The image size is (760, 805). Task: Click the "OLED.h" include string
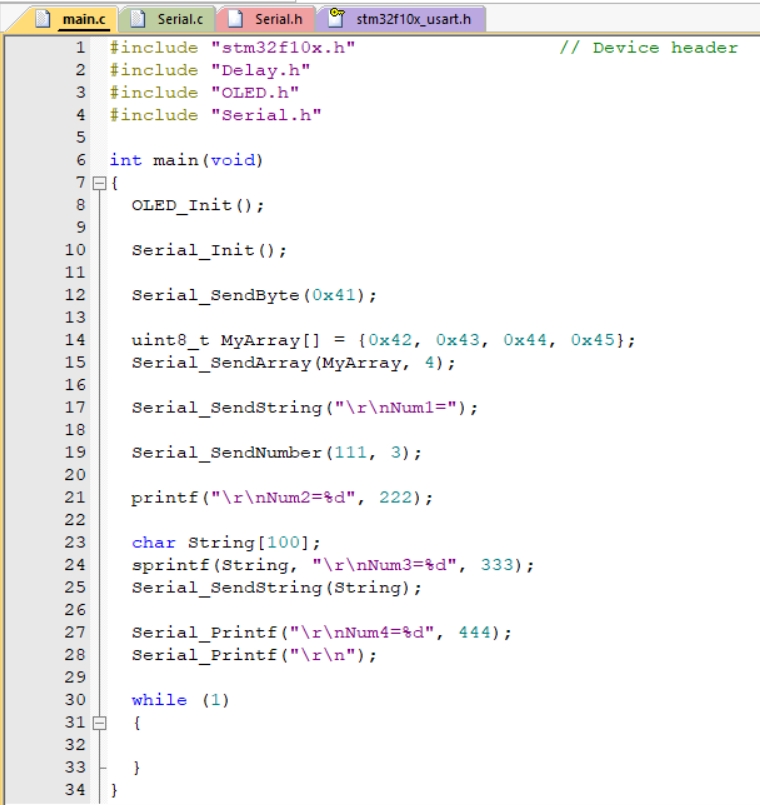(255, 93)
